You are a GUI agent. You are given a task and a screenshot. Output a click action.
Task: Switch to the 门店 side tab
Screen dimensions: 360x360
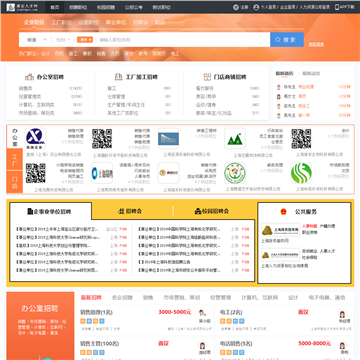[15, 182]
